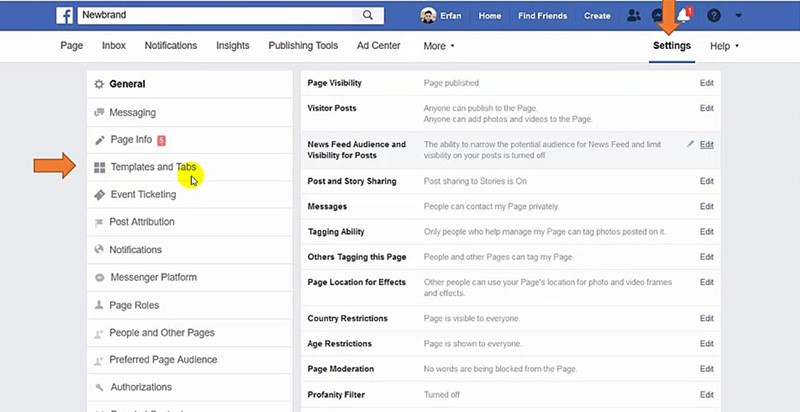Click the Erfan profile picture

point(427,16)
